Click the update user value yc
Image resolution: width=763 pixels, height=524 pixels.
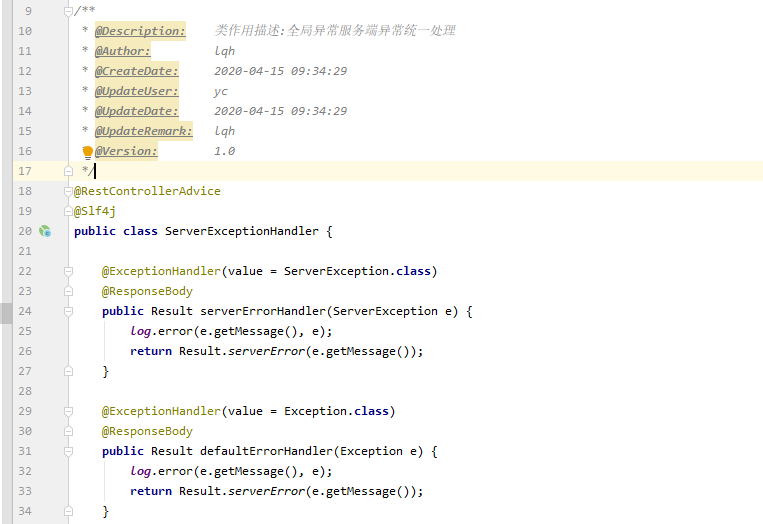220,91
